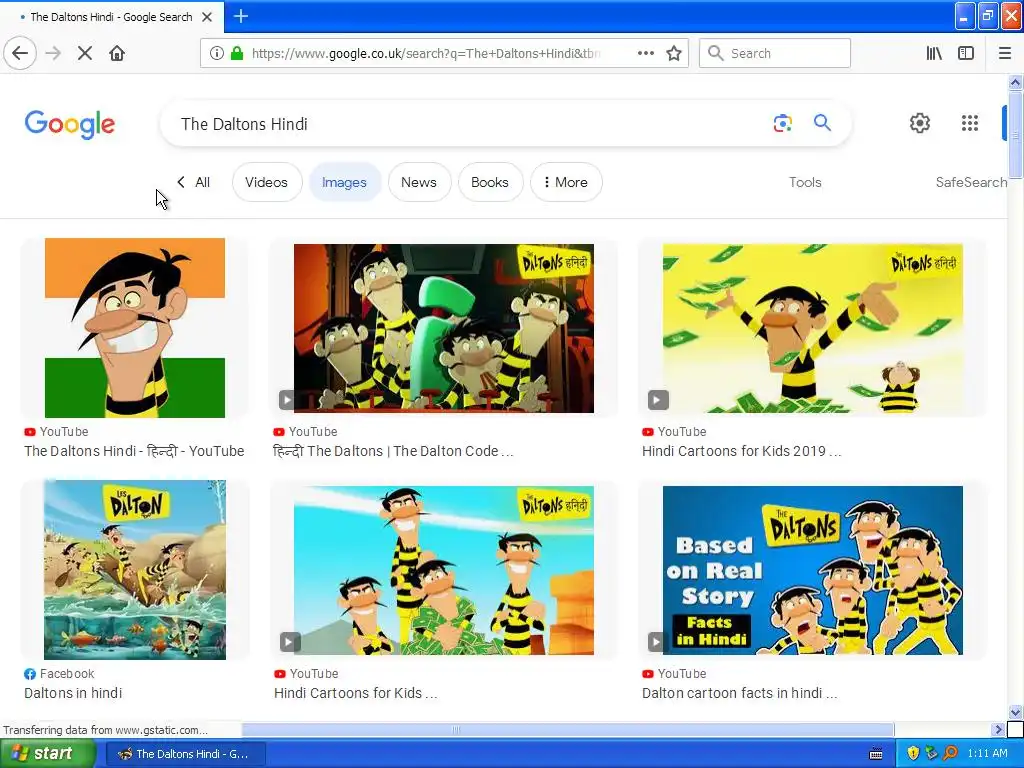Open the SafeSearch setting
The image size is (1024, 768).
(971, 182)
